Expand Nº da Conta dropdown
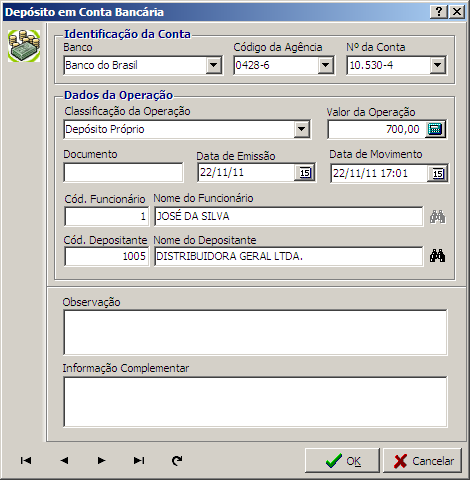 [437, 65]
